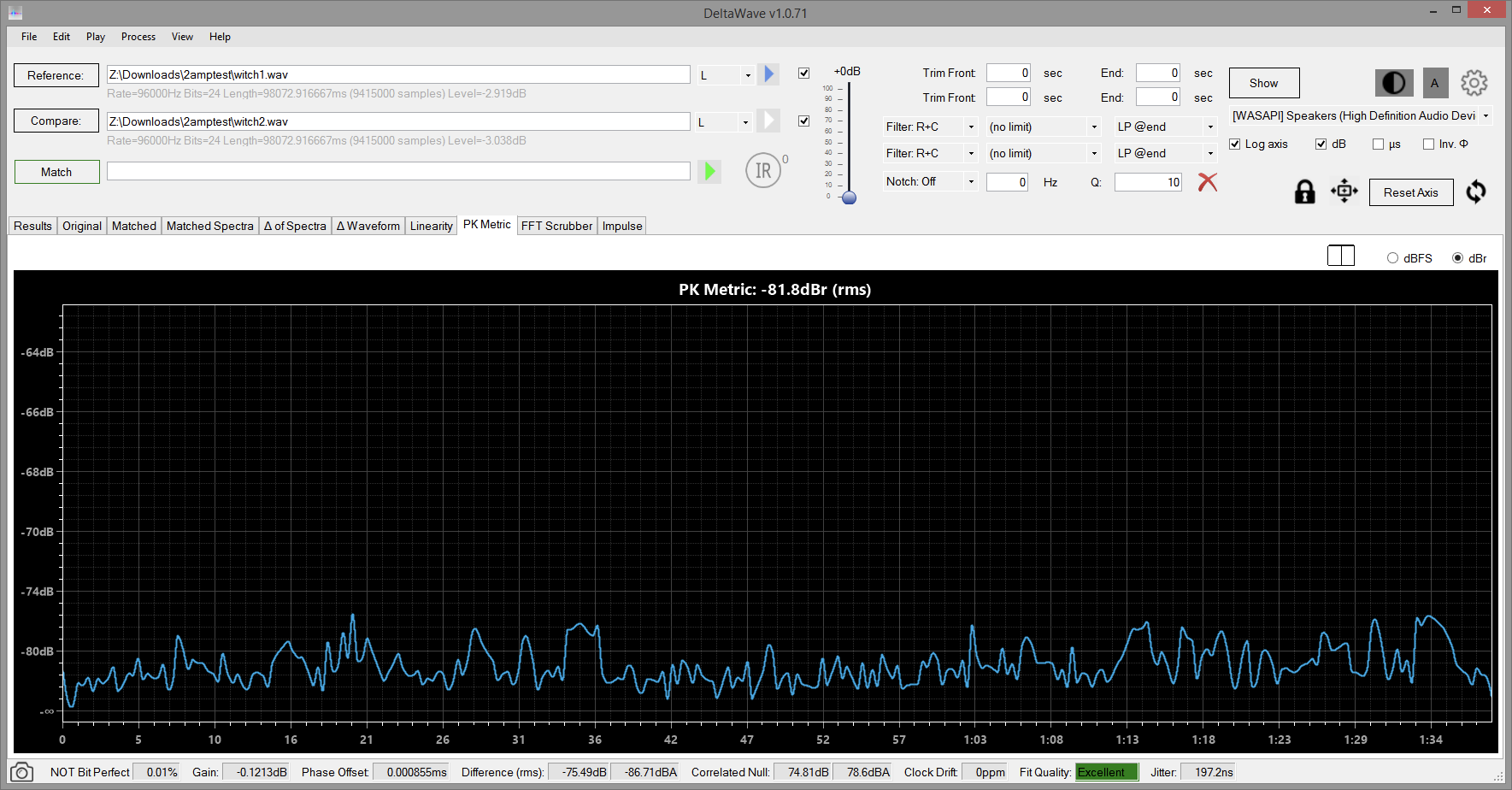
Task: Click the Fit Quality Excellent indicator
Action: coord(1107,772)
